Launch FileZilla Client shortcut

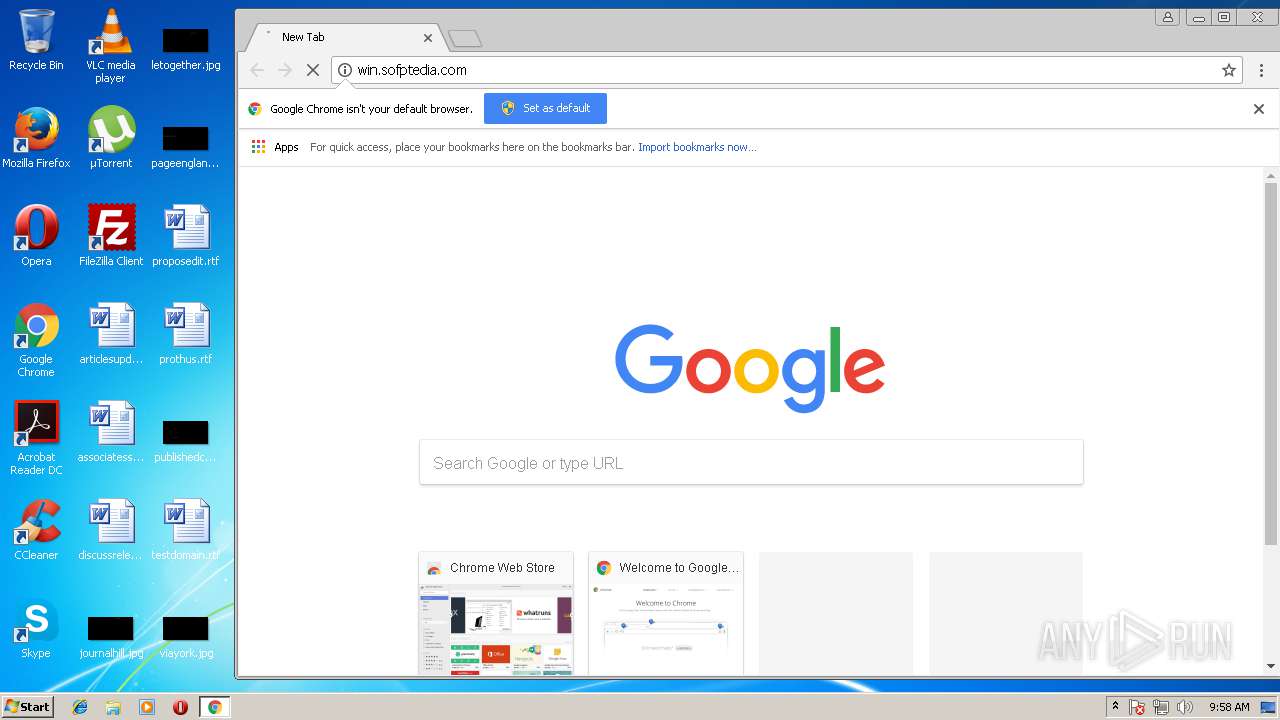(x=110, y=236)
